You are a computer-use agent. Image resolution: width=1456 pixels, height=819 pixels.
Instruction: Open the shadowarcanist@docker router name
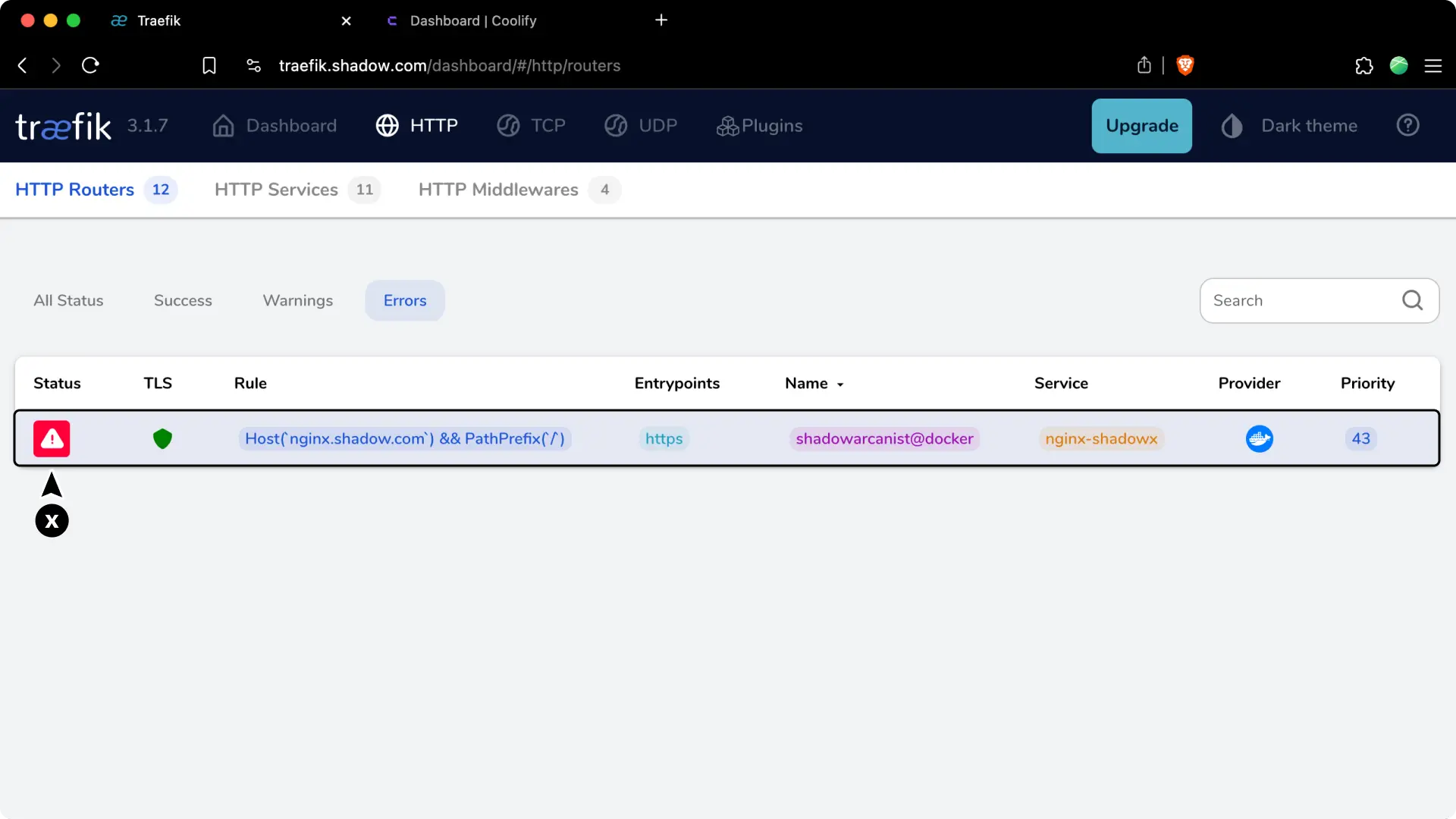(884, 438)
